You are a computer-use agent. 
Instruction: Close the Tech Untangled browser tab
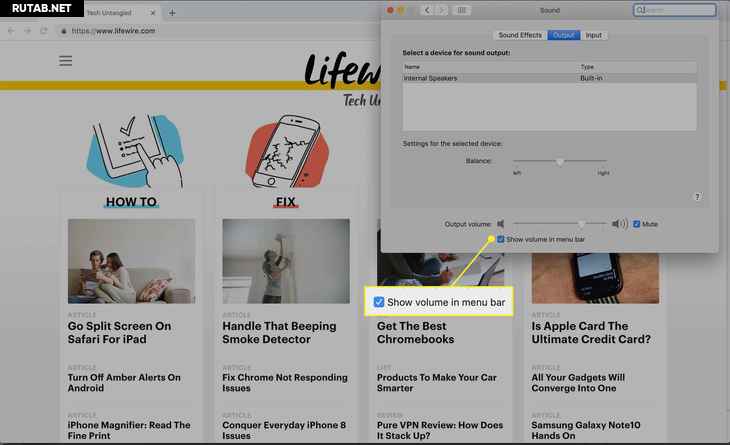(x=153, y=13)
